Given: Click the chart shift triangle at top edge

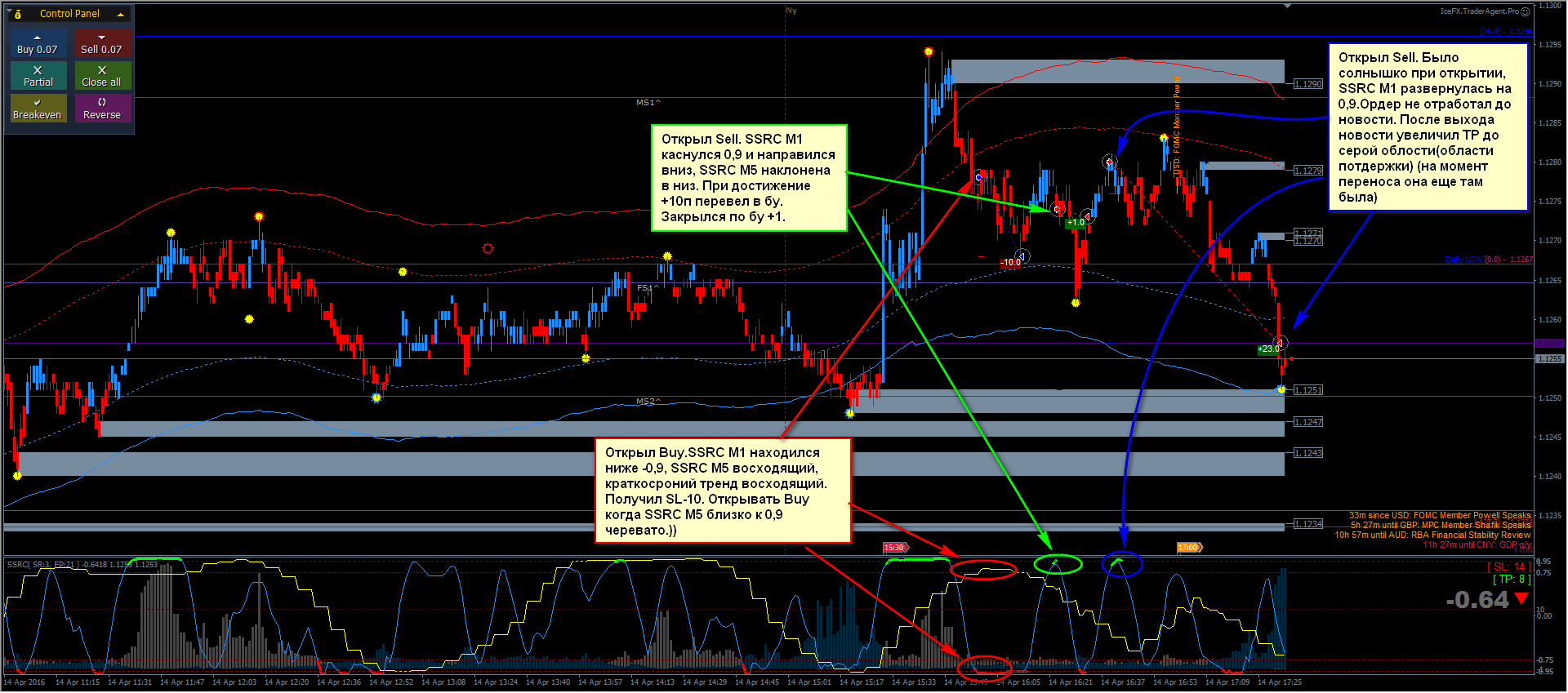Looking at the screenshot, I should [x=1287, y=6].
